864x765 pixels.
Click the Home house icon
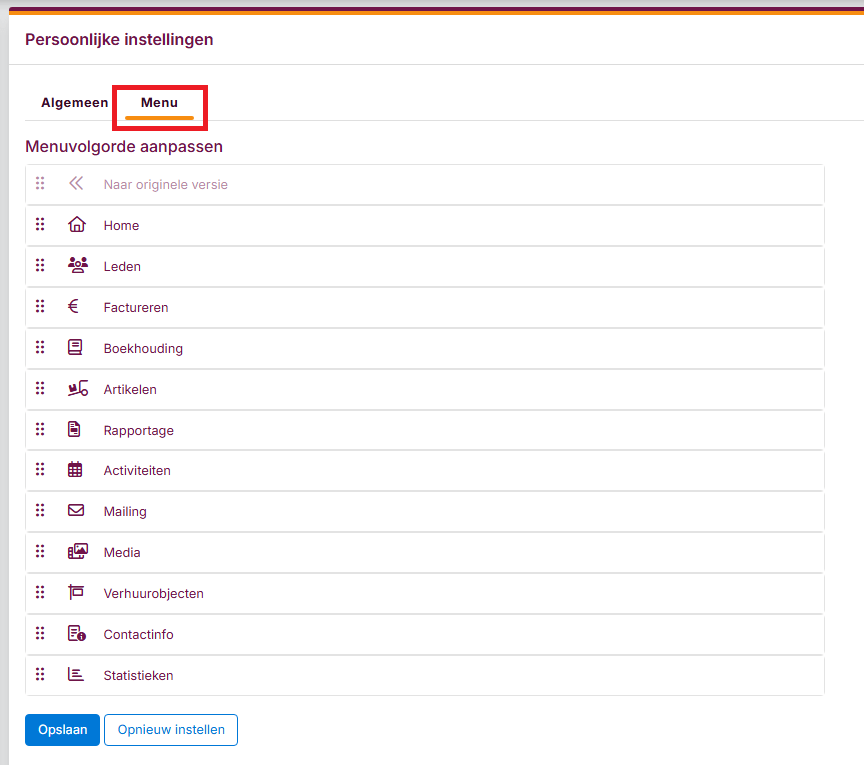click(76, 225)
